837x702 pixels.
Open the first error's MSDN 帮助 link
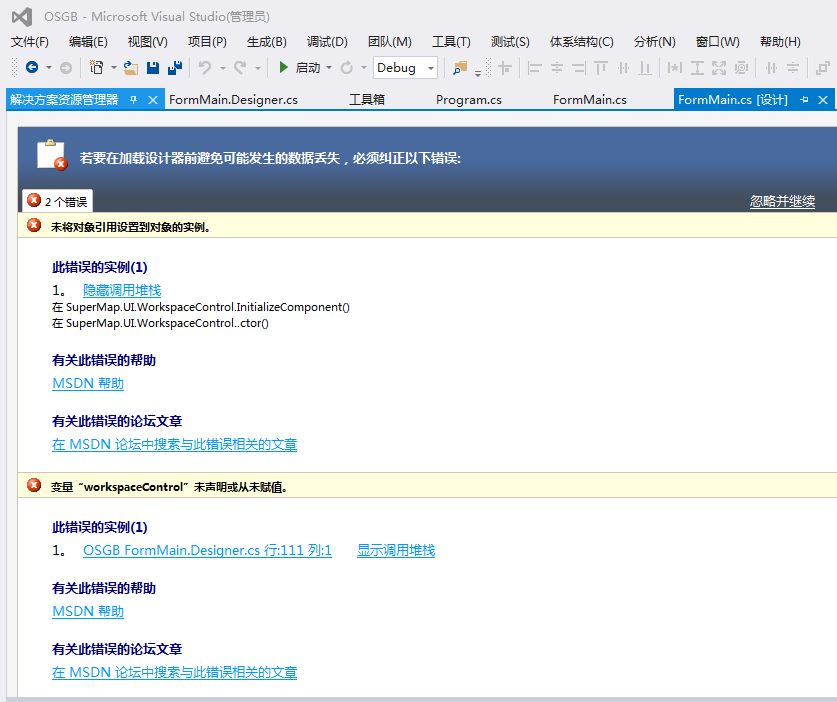coord(88,383)
